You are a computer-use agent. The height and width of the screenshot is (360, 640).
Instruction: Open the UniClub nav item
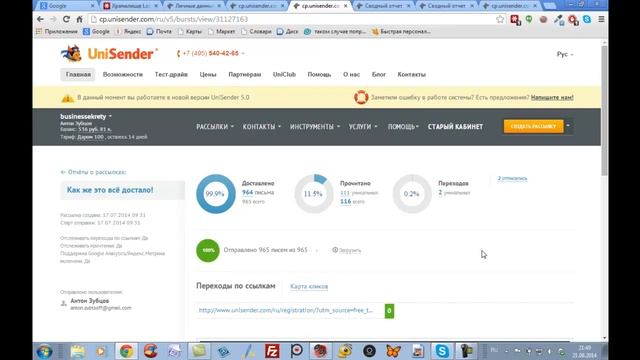pyautogui.click(x=284, y=75)
